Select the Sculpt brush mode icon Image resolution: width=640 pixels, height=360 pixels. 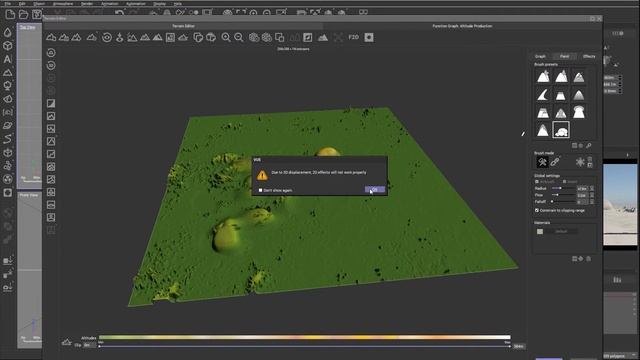click(542, 162)
